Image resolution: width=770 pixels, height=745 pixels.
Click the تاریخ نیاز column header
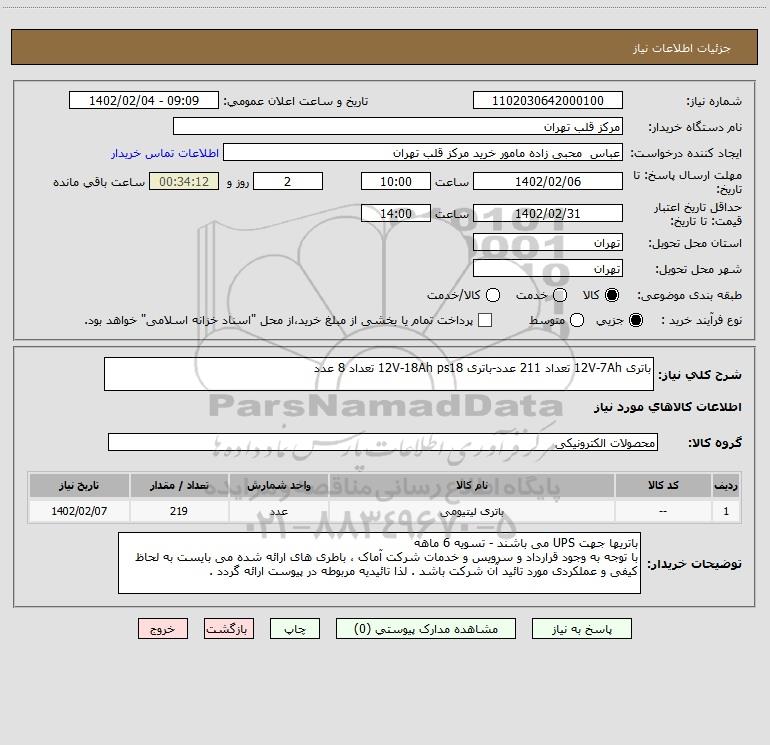[79, 485]
